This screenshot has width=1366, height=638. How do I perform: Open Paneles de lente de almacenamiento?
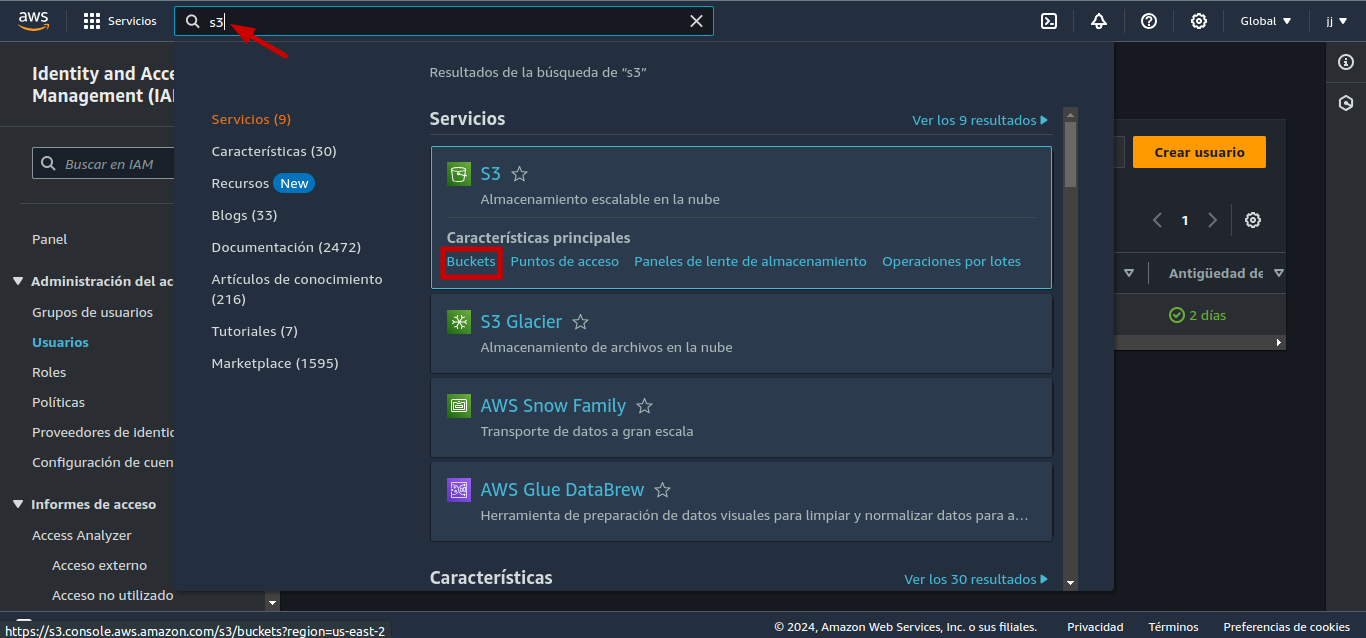point(750,261)
